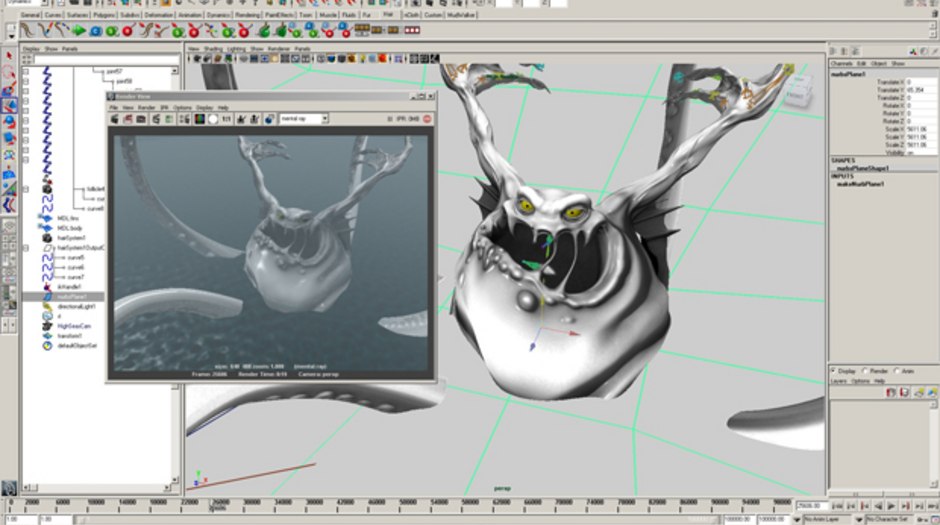Viewport: 940px width, 525px height.
Task: Click the first icon above the Channel Box
Action: tap(833, 52)
